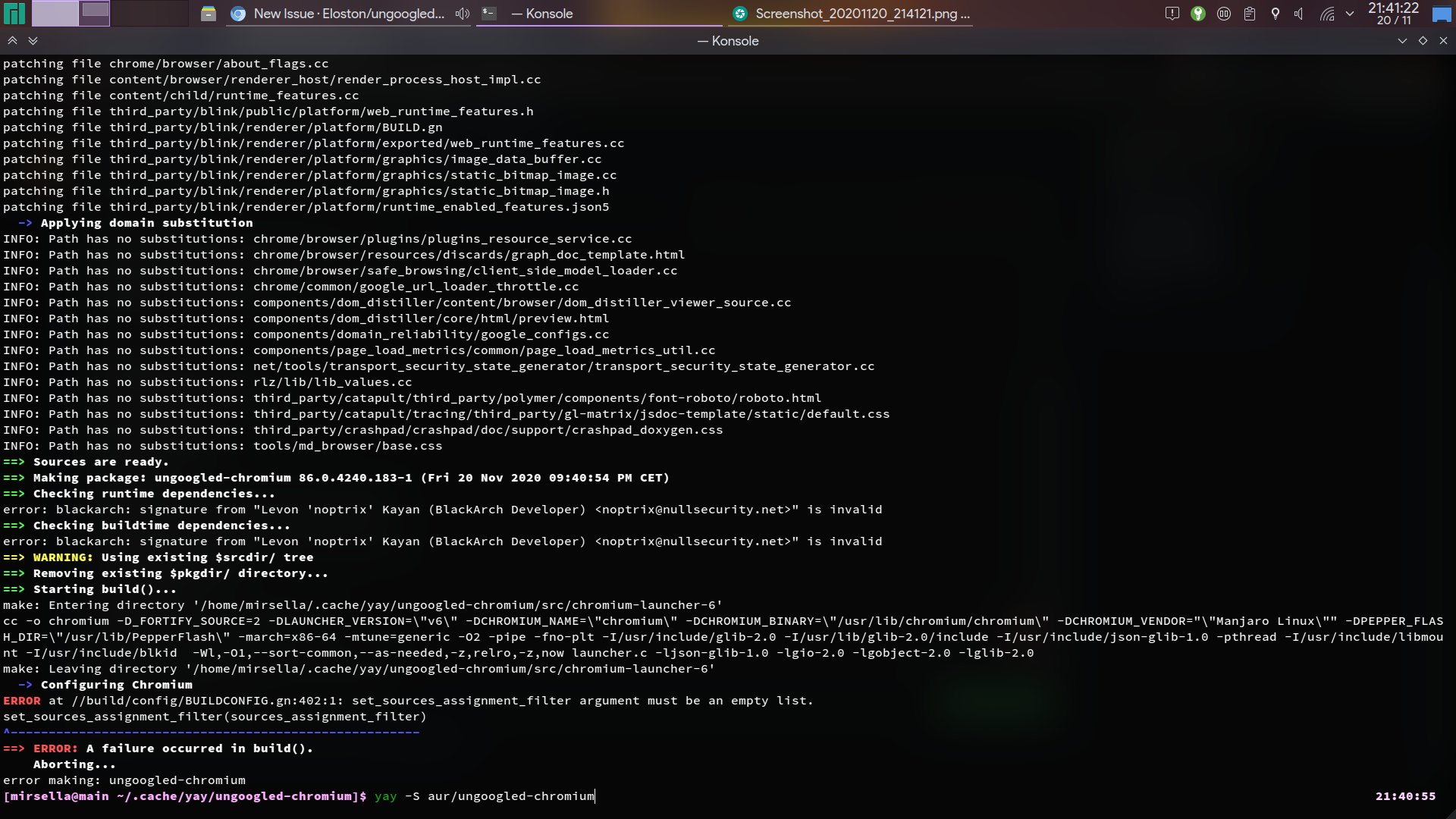1456x819 pixels.
Task: Open the notifications tray icon
Action: tap(1172, 14)
